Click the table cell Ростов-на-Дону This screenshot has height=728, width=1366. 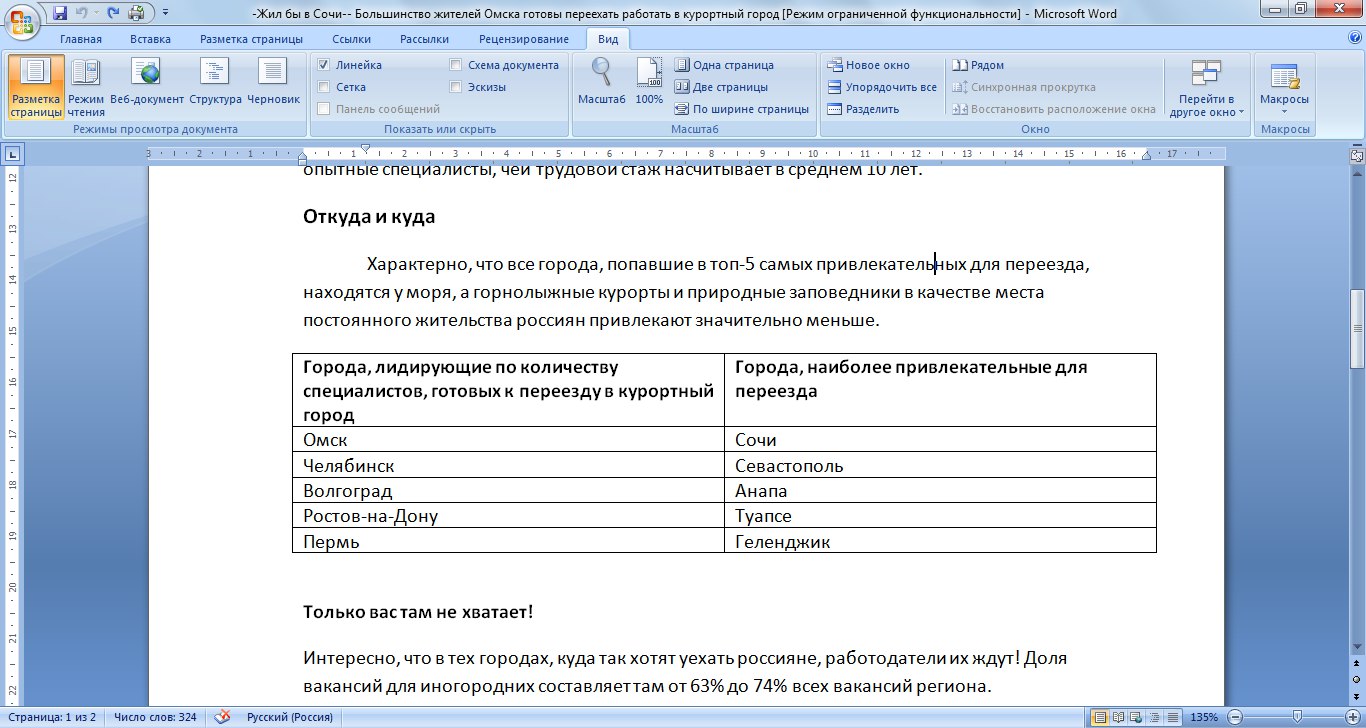(508, 516)
